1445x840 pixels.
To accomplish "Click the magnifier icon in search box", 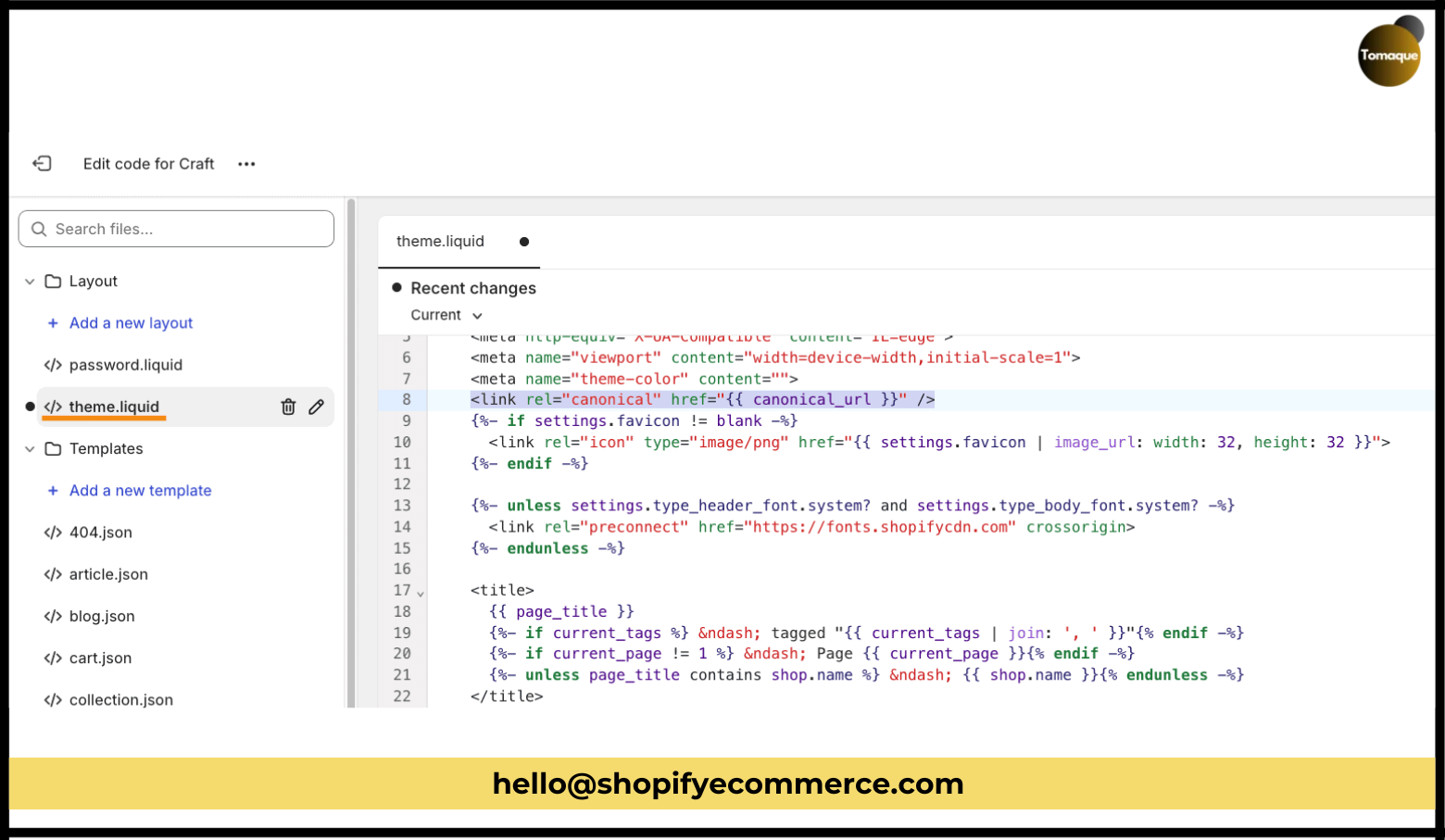I will pyautogui.click(x=39, y=229).
